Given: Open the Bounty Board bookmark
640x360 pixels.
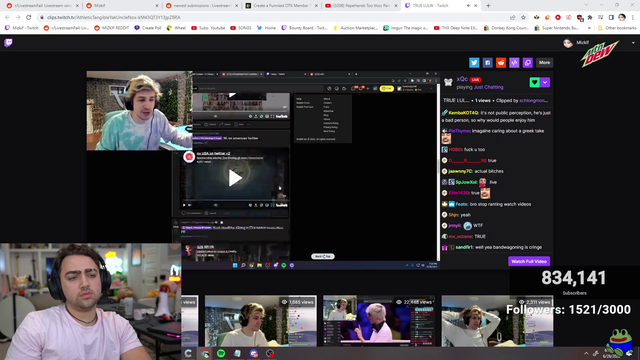Looking at the screenshot, I should 304,28.
